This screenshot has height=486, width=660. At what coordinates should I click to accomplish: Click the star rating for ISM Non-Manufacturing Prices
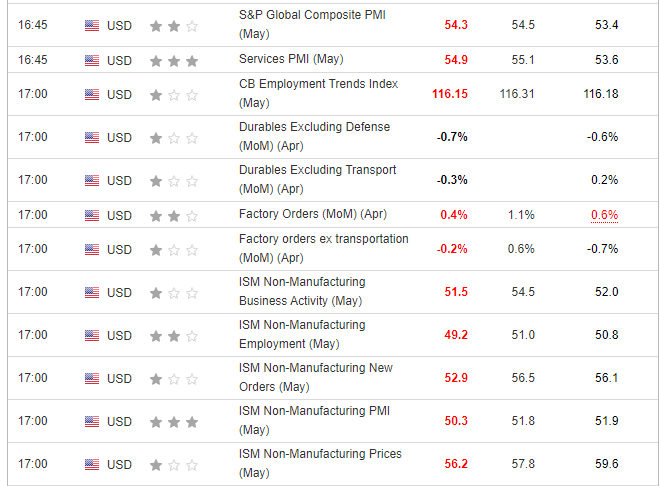pos(173,464)
